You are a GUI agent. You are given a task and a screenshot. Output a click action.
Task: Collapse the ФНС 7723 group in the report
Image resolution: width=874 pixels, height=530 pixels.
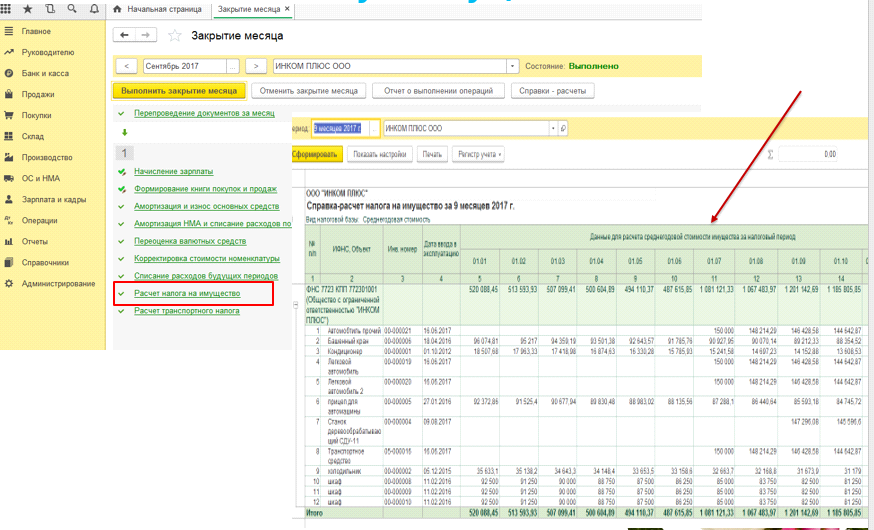click(x=295, y=305)
